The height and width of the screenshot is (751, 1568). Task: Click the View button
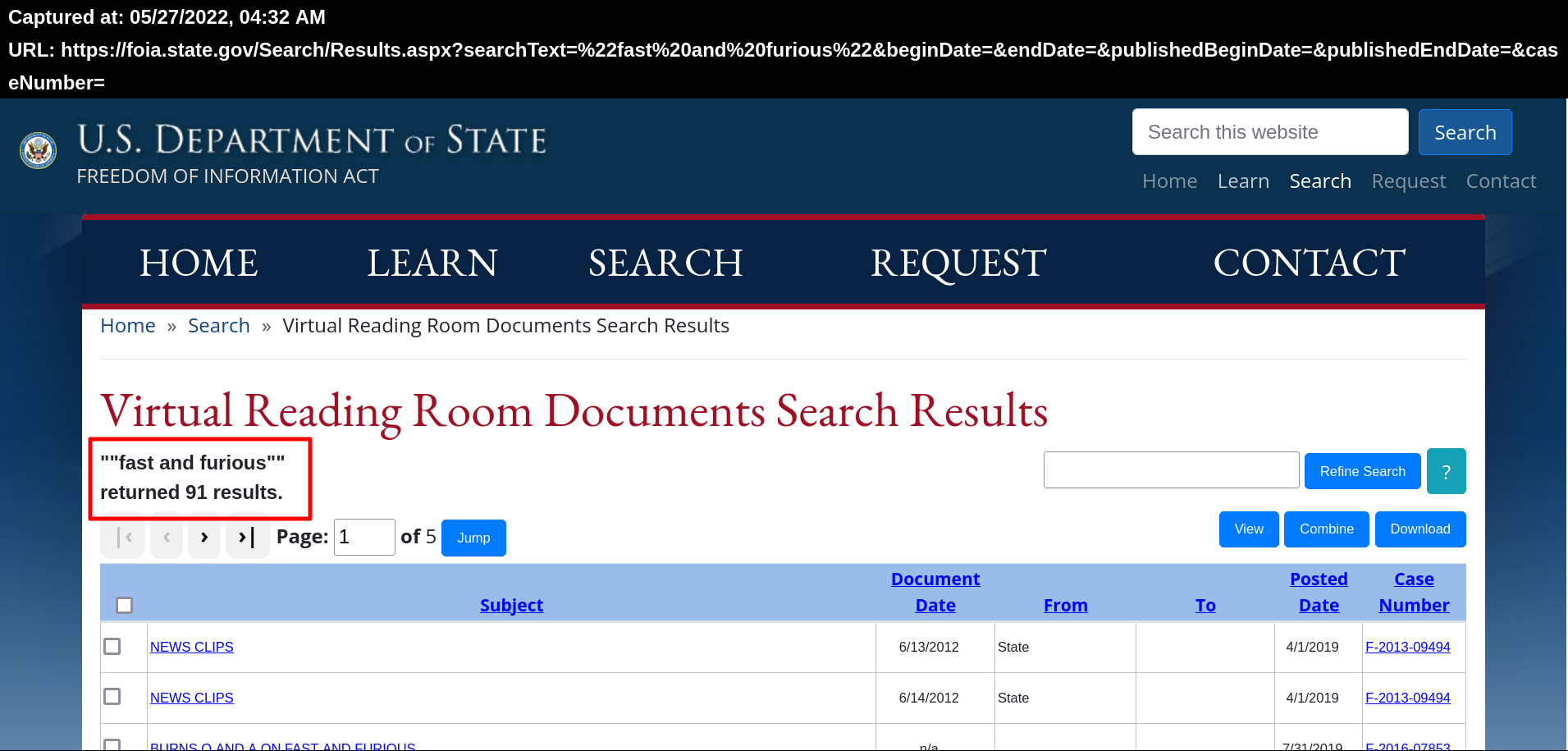[x=1249, y=529]
